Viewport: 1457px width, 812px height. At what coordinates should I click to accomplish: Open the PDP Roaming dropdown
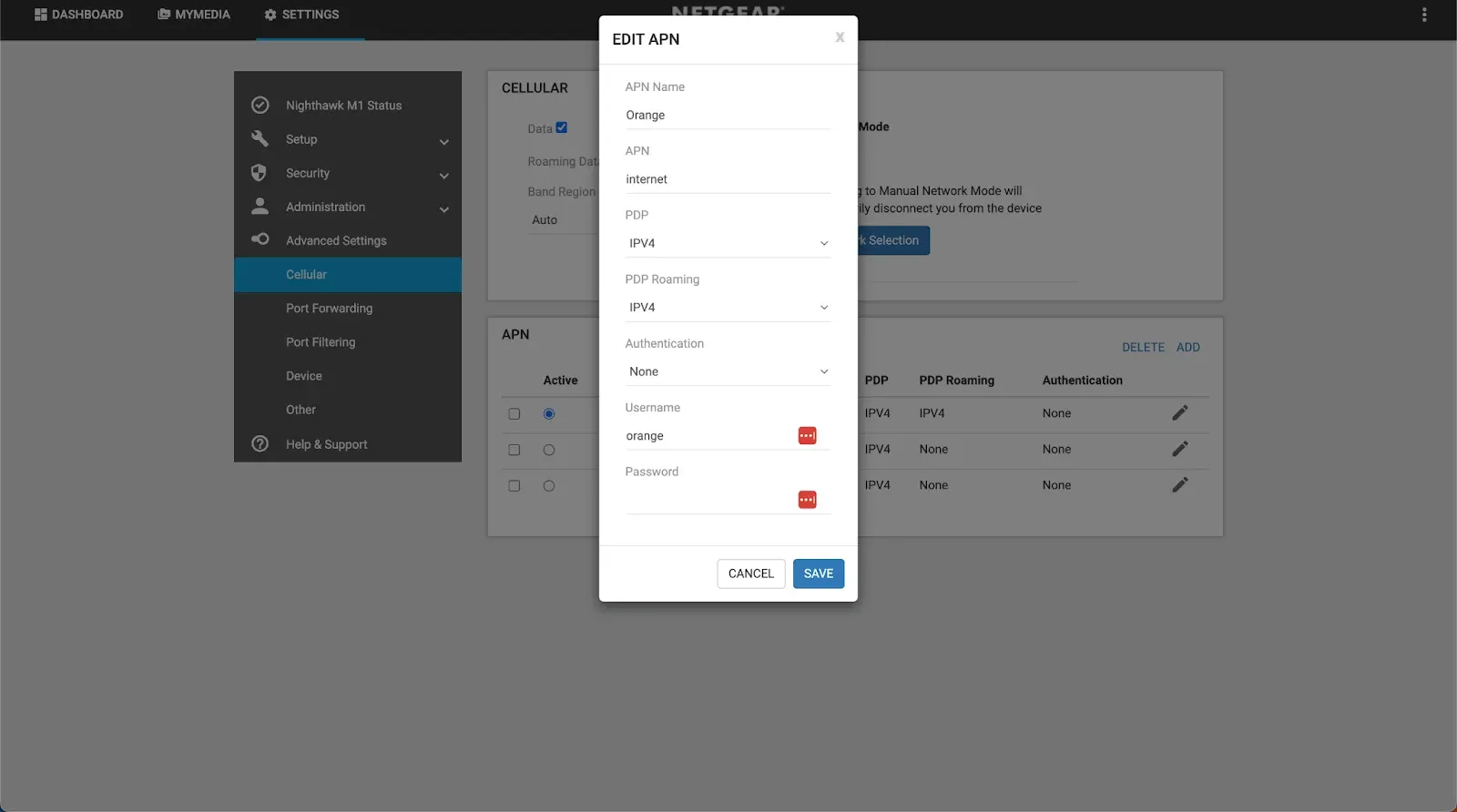point(728,308)
